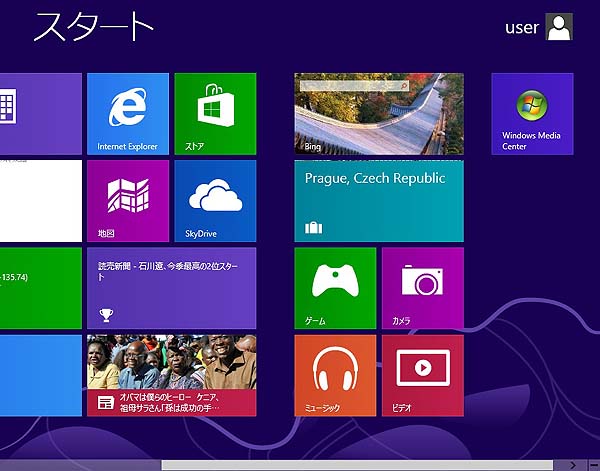Click the minus zoom-out button at bottom corner
Viewport: 600px width, 471px height.
[591, 465]
